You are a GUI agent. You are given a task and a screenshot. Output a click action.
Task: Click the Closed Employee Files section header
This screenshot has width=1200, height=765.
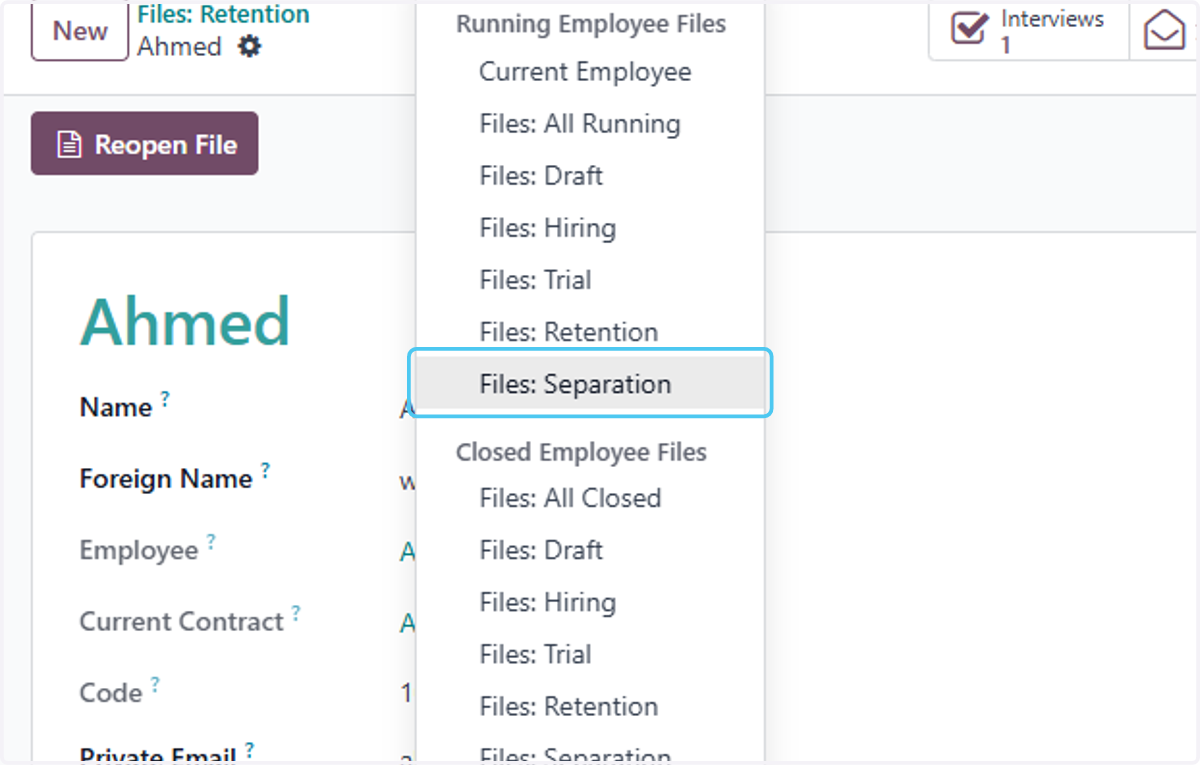pos(581,452)
